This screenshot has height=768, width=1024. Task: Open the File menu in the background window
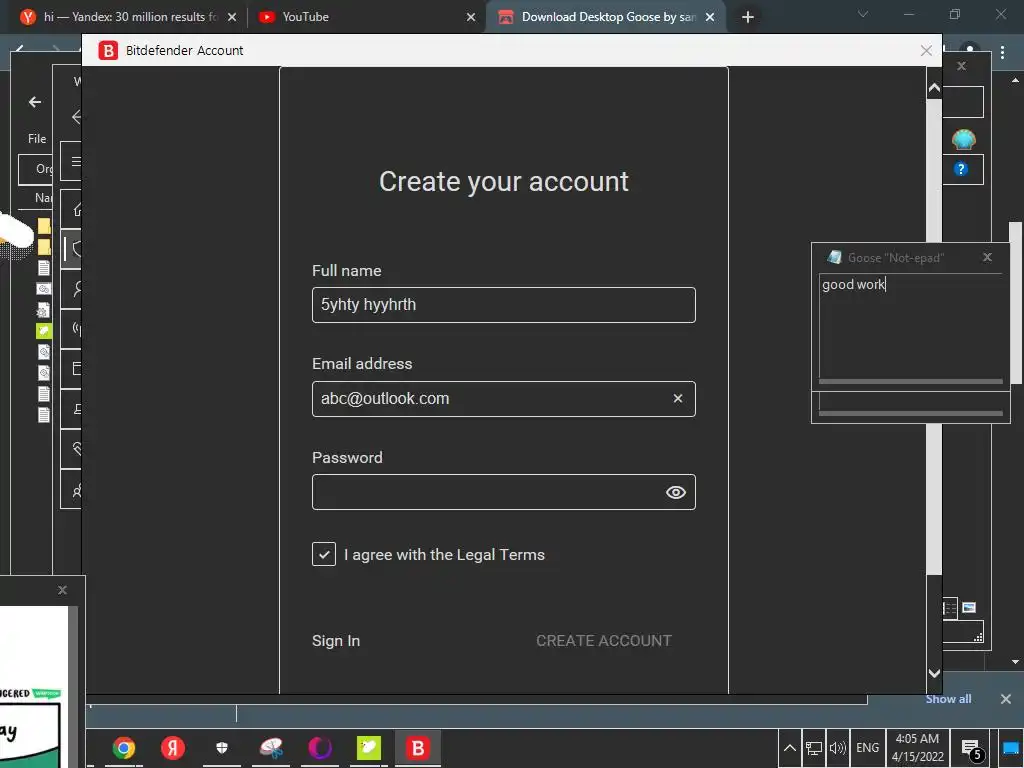[x=37, y=138]
